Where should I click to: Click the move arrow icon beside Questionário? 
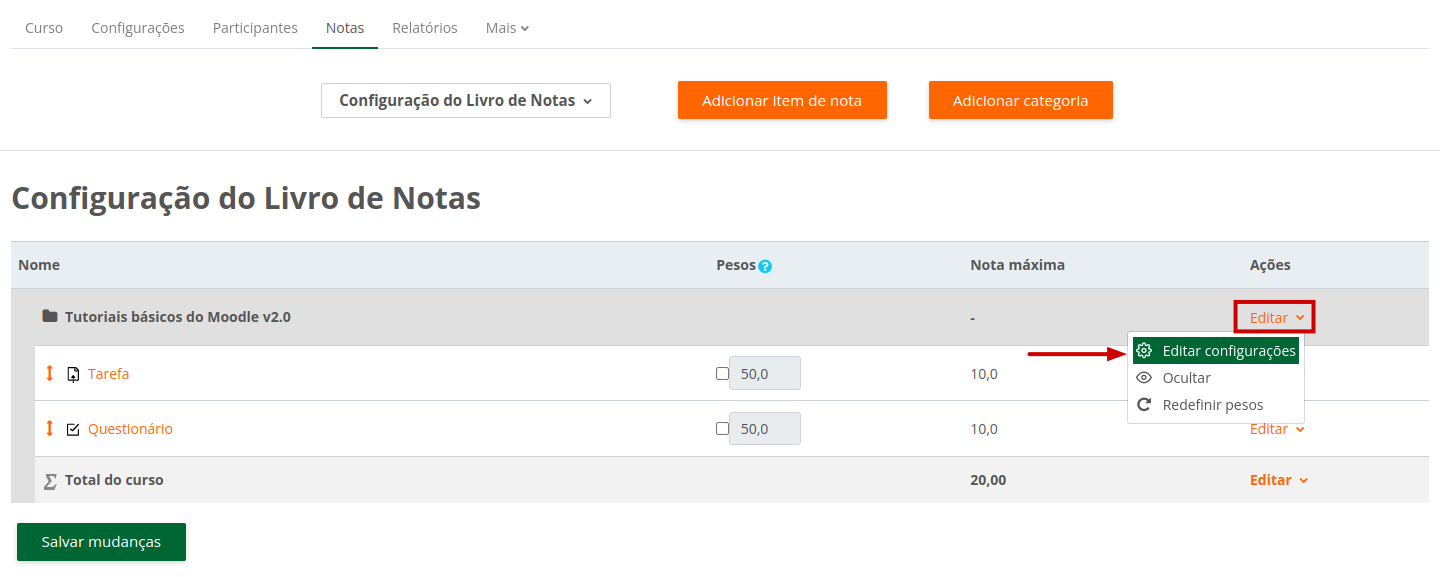click(x=50, y=428)
